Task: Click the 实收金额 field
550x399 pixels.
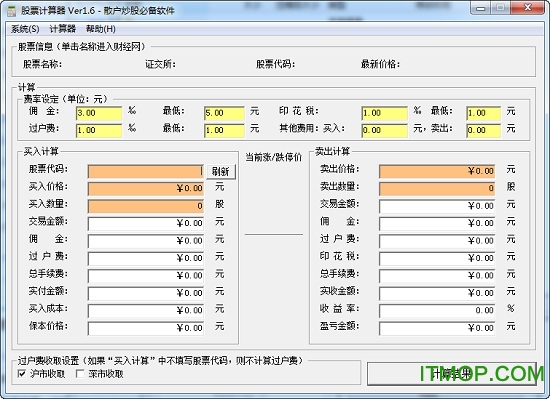Action: click(437, 293)
